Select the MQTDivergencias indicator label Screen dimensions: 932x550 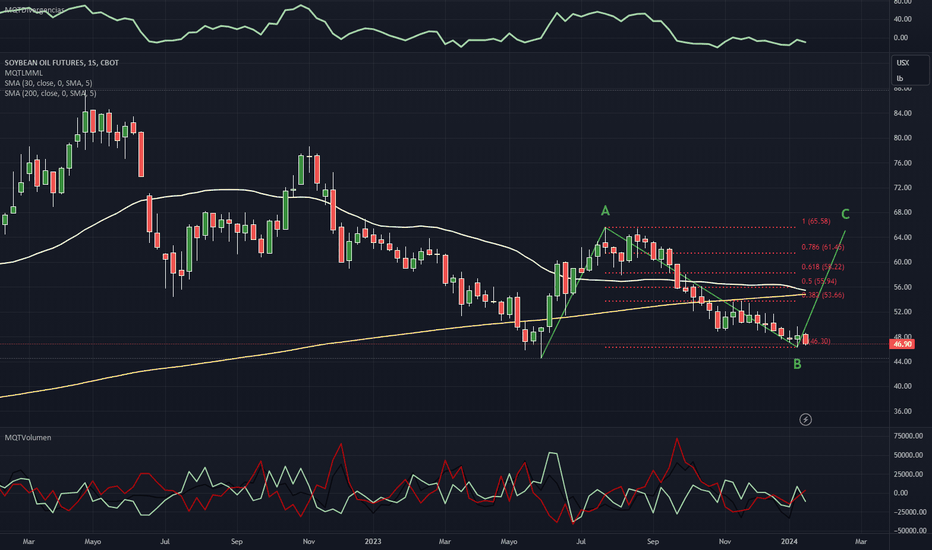(34, 10)
